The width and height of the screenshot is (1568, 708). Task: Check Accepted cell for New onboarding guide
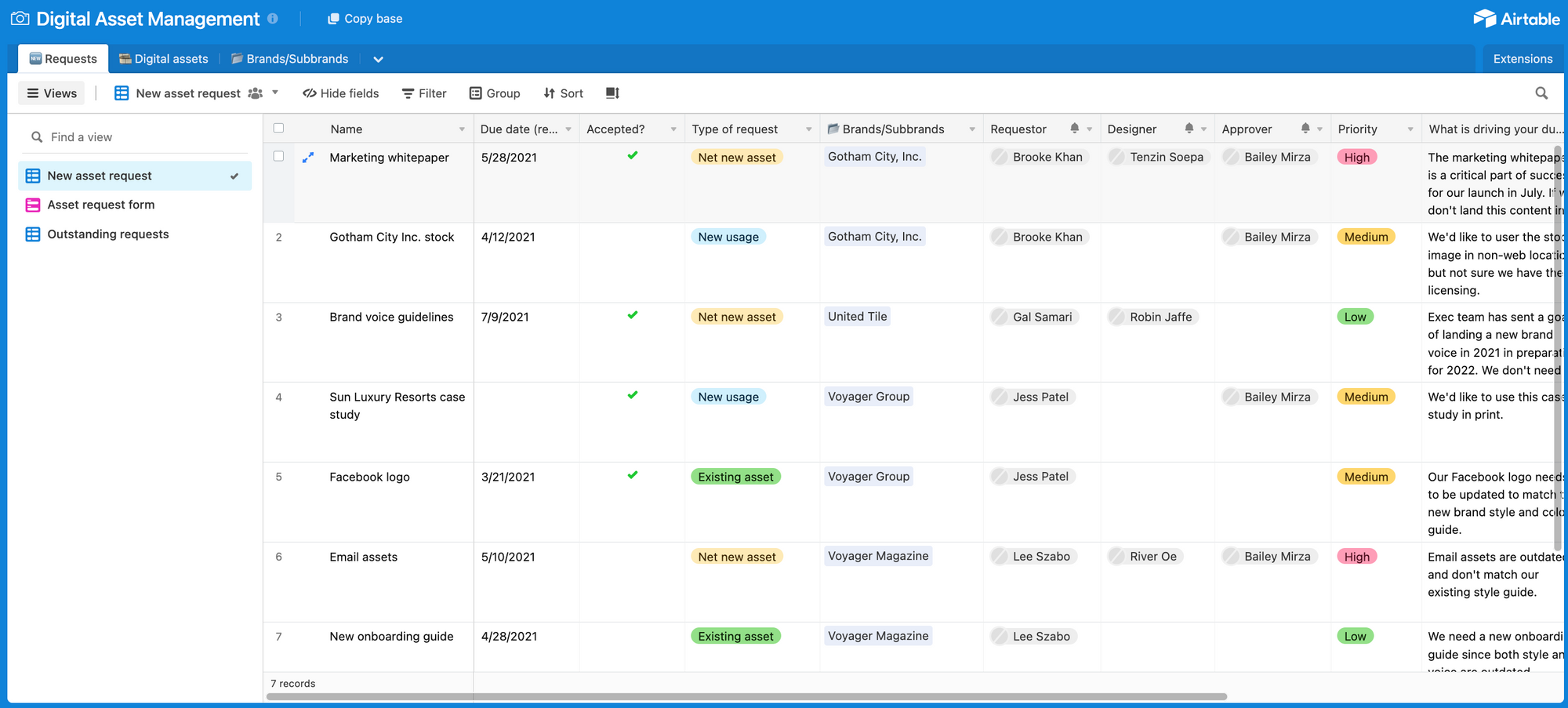tap(632, 647)
